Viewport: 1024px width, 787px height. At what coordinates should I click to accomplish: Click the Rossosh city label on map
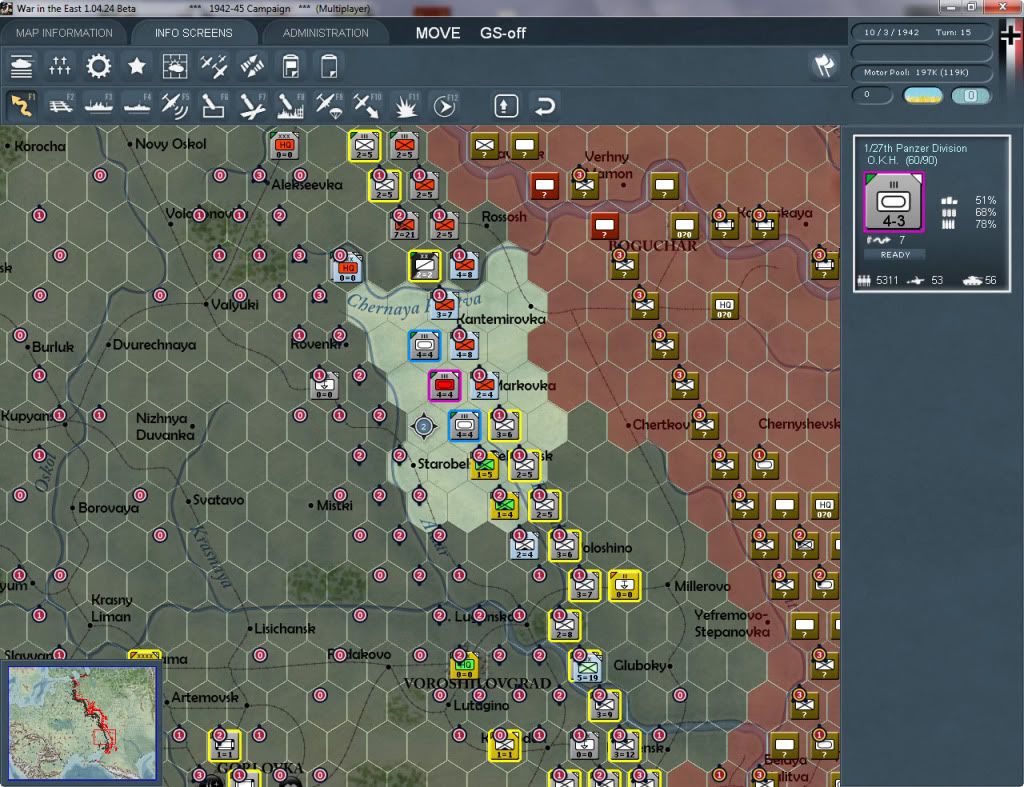point(504,217)
